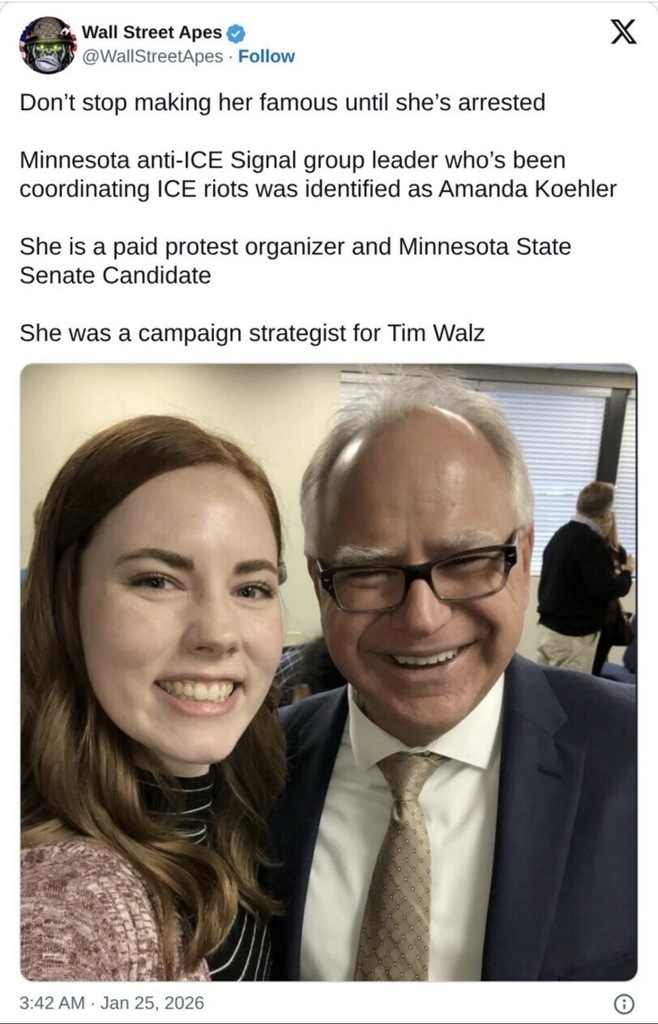Click the 'paid protest organizer' paragraph
This screenshot has height=1024, width=658.
tap(295, 261)
